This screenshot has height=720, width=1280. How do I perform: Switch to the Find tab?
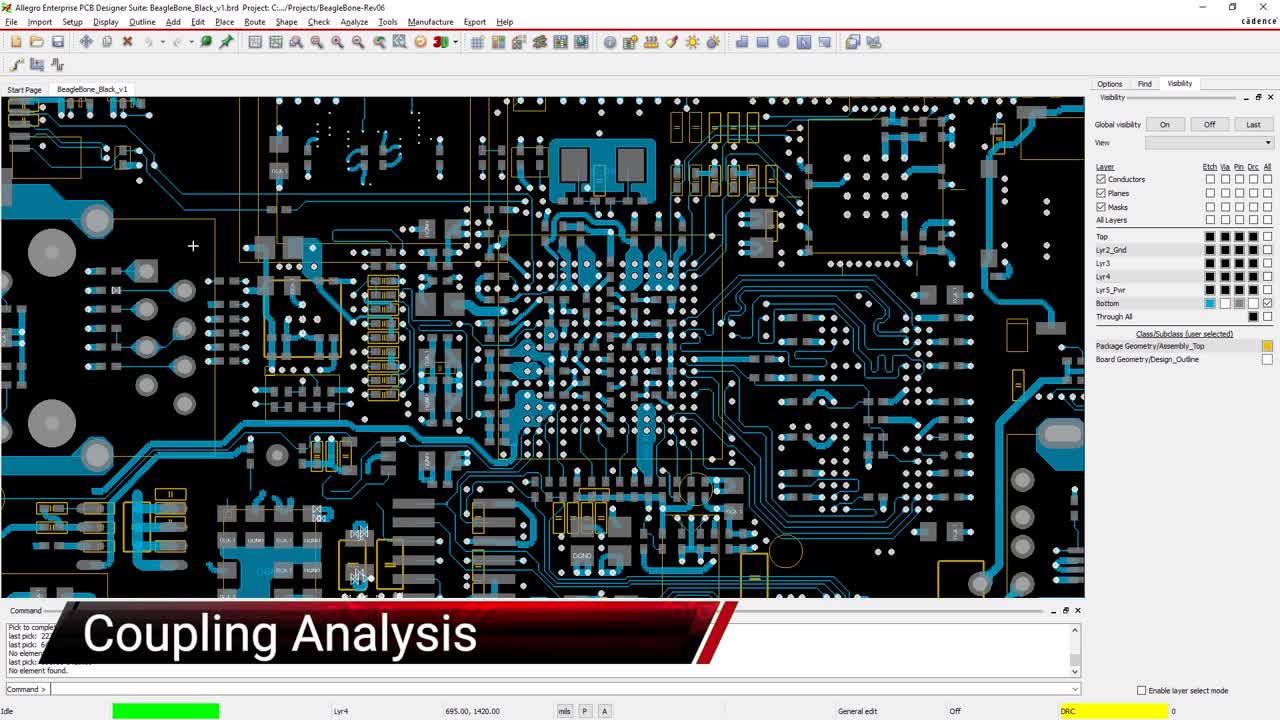1144,84
